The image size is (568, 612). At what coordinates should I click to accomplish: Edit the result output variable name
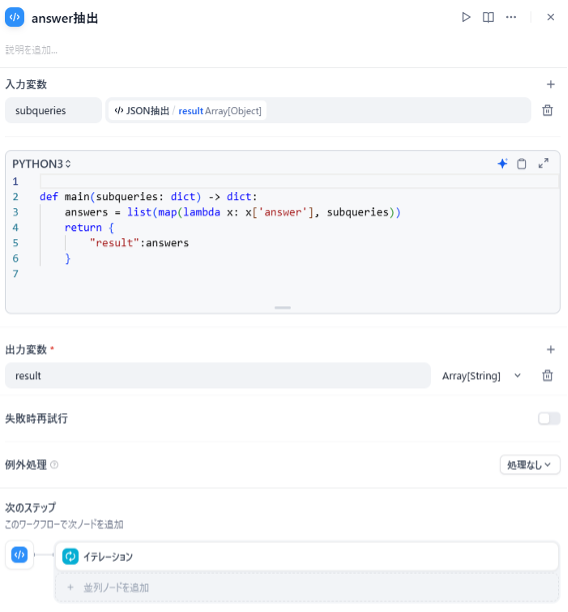click(x=218, y=375)
